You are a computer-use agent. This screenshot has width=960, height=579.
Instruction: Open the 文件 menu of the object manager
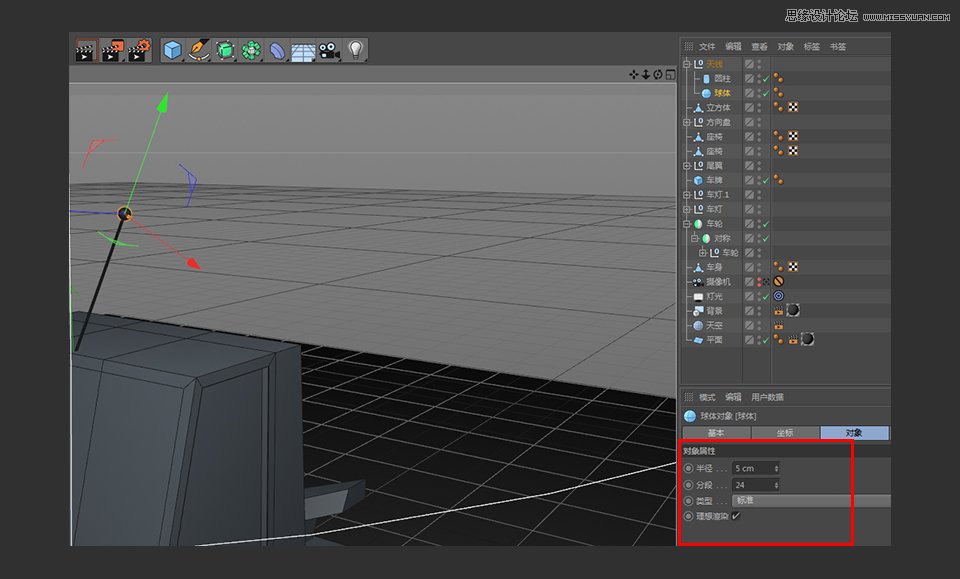pyautogui.click(x=705, y=47)
